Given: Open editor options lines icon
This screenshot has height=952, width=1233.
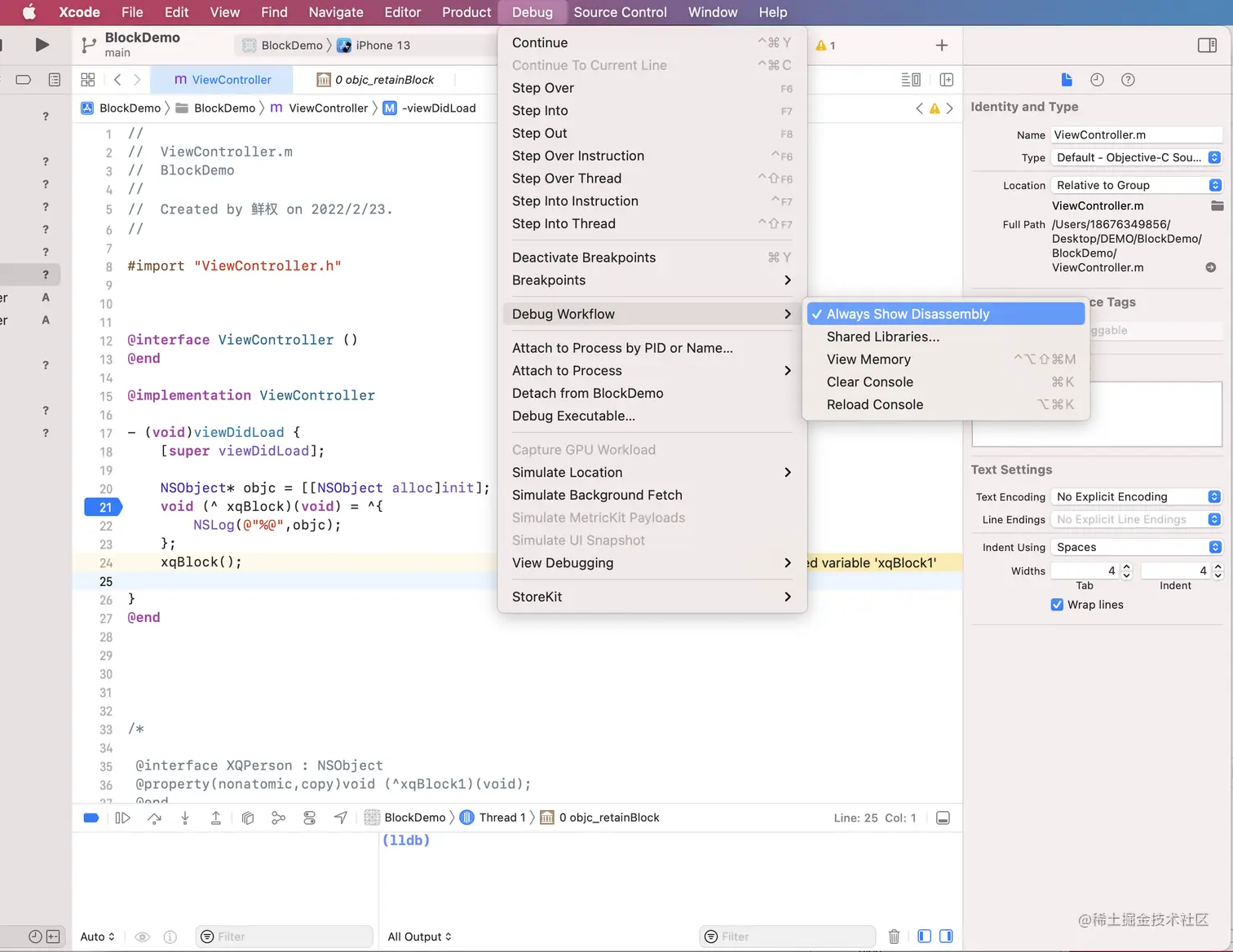Looking at the screenshot, I should coord(911,79).
